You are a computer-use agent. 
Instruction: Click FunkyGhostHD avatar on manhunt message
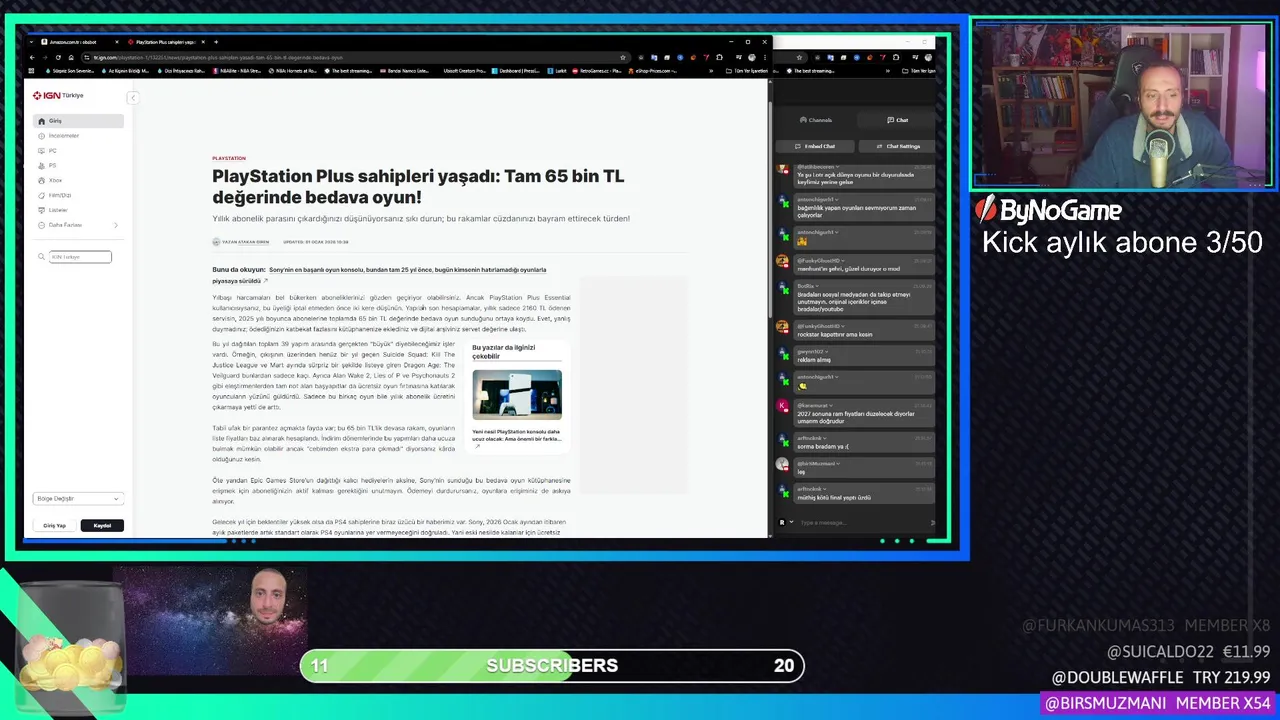point(782,262)
